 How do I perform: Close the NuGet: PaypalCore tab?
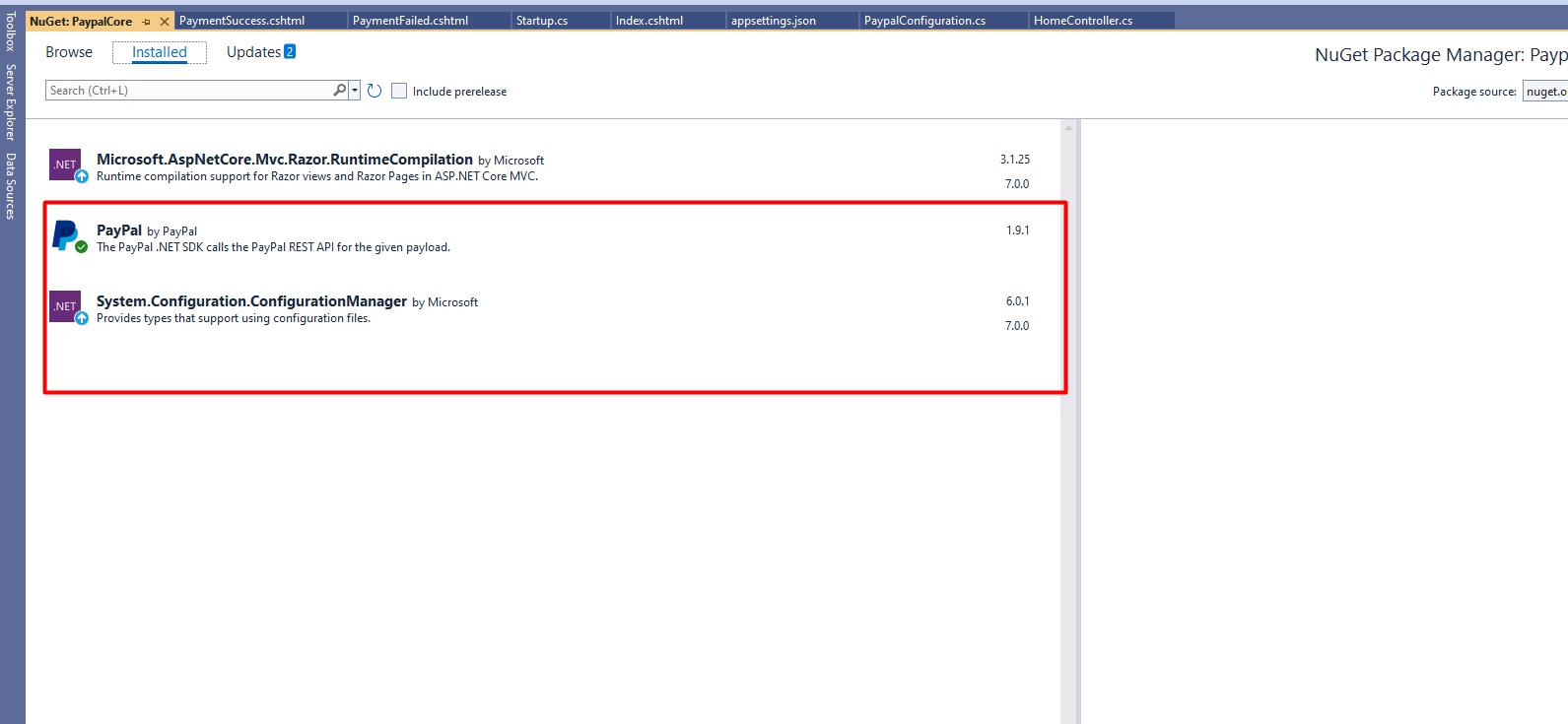(x=165, y=22)
